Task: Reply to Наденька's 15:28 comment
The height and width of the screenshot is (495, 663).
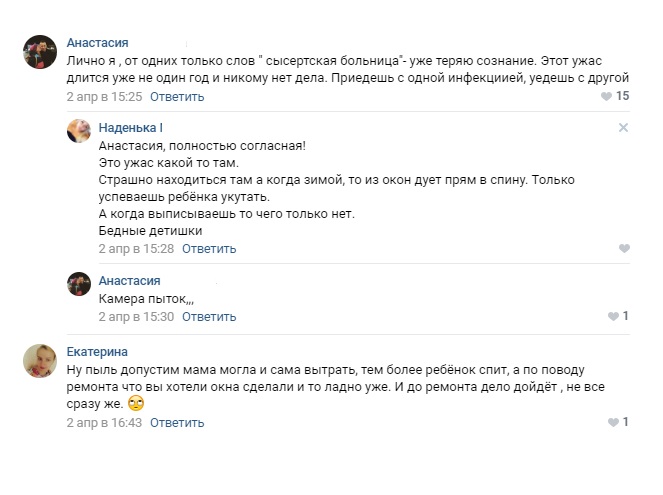Action: [x=209, y=248]
